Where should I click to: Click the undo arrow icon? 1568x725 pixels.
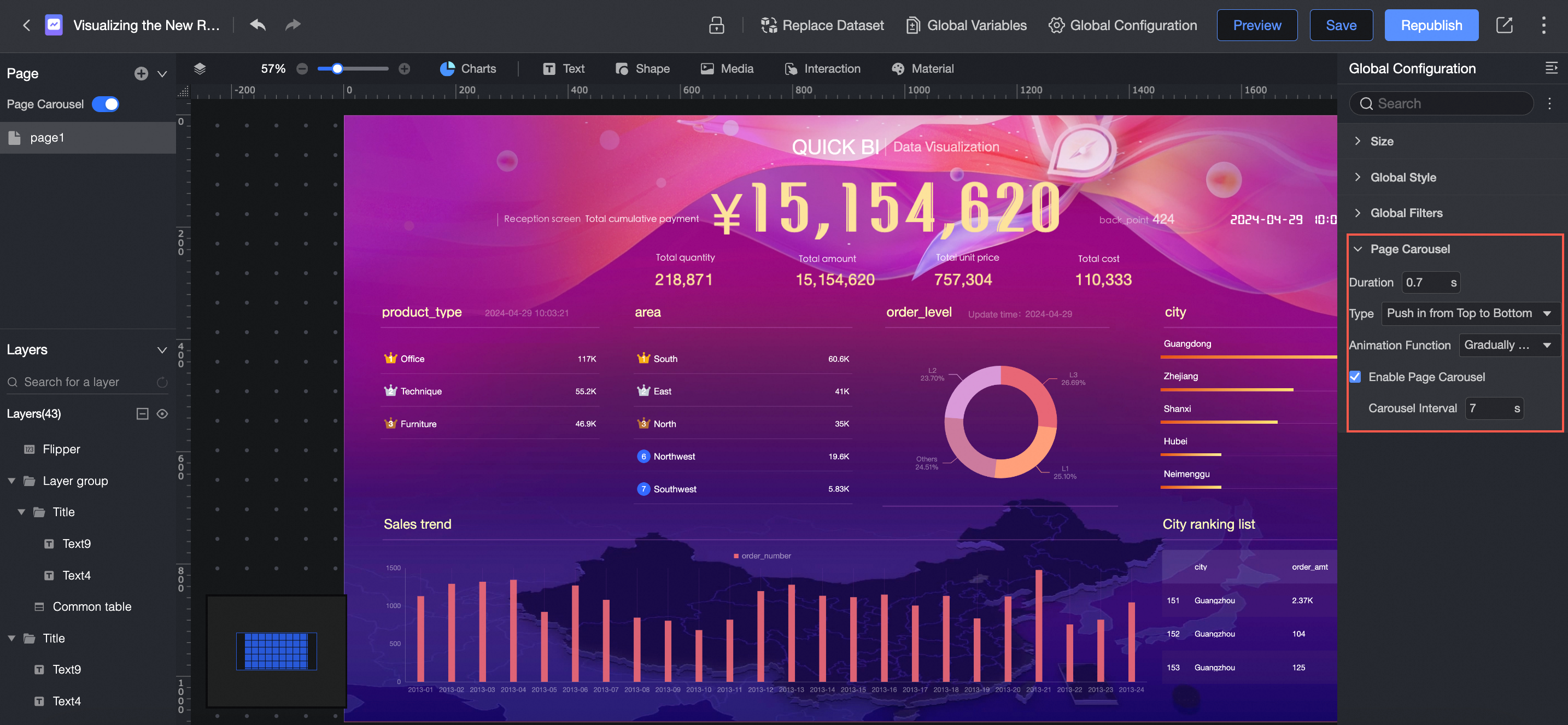258,25
